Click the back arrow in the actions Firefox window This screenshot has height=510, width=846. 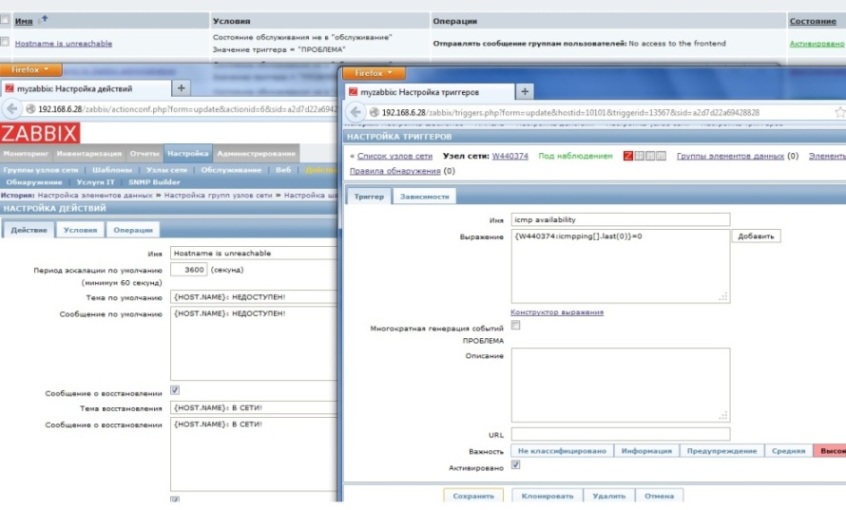point(11,109)
